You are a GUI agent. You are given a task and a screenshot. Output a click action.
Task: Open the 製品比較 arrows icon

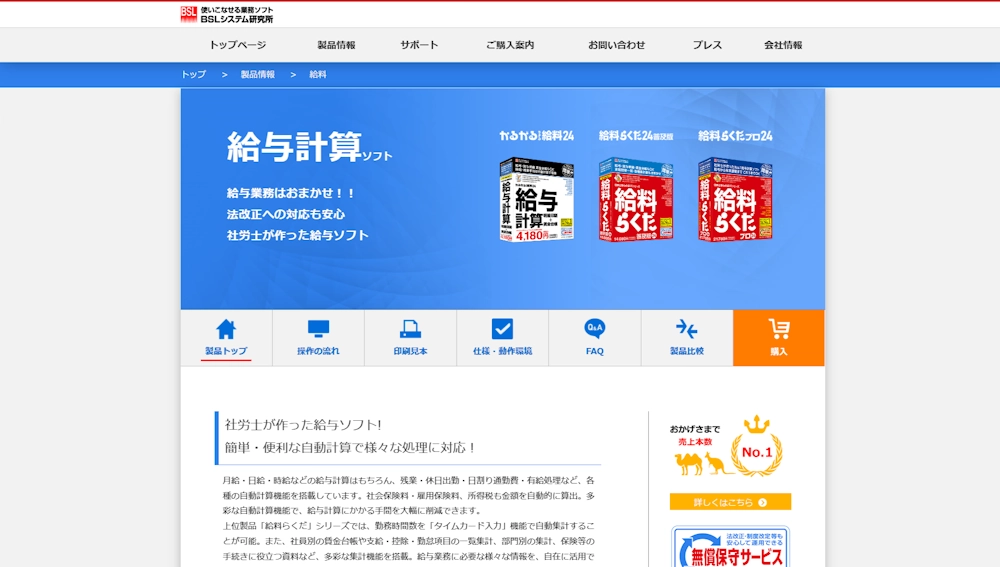click(686, 330)
